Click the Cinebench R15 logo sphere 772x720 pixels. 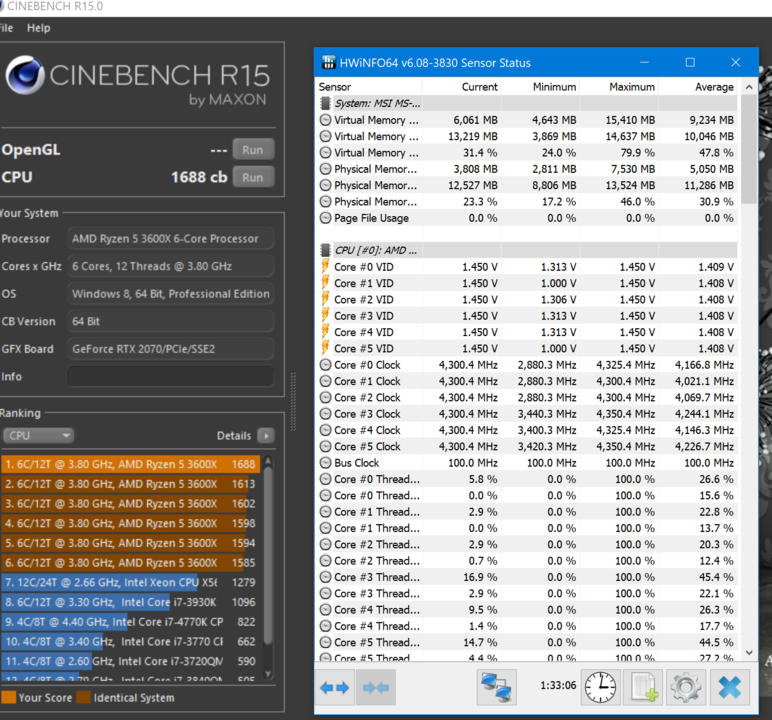[25, 75]
